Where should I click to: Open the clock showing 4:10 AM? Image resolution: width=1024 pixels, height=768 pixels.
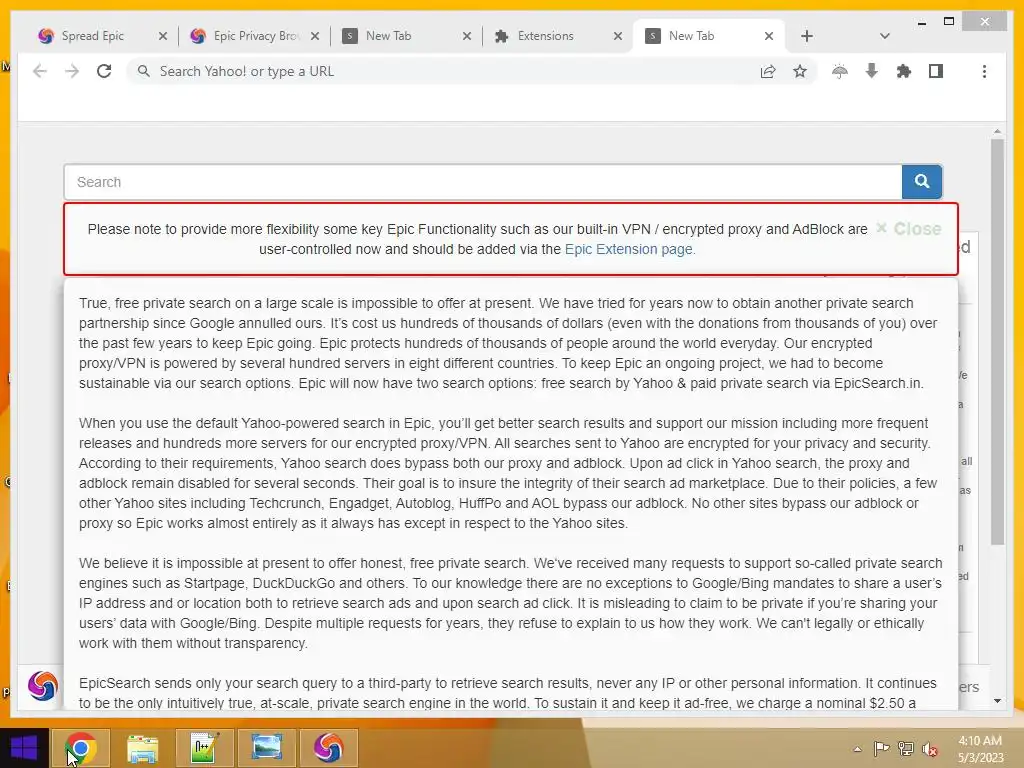pos(980,748)
